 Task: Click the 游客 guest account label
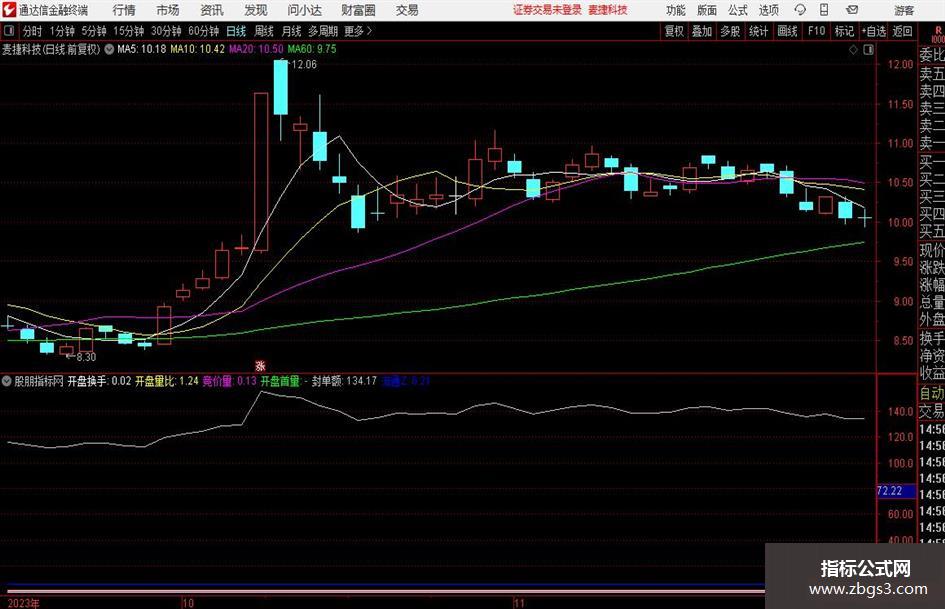(x=904, y=10)
